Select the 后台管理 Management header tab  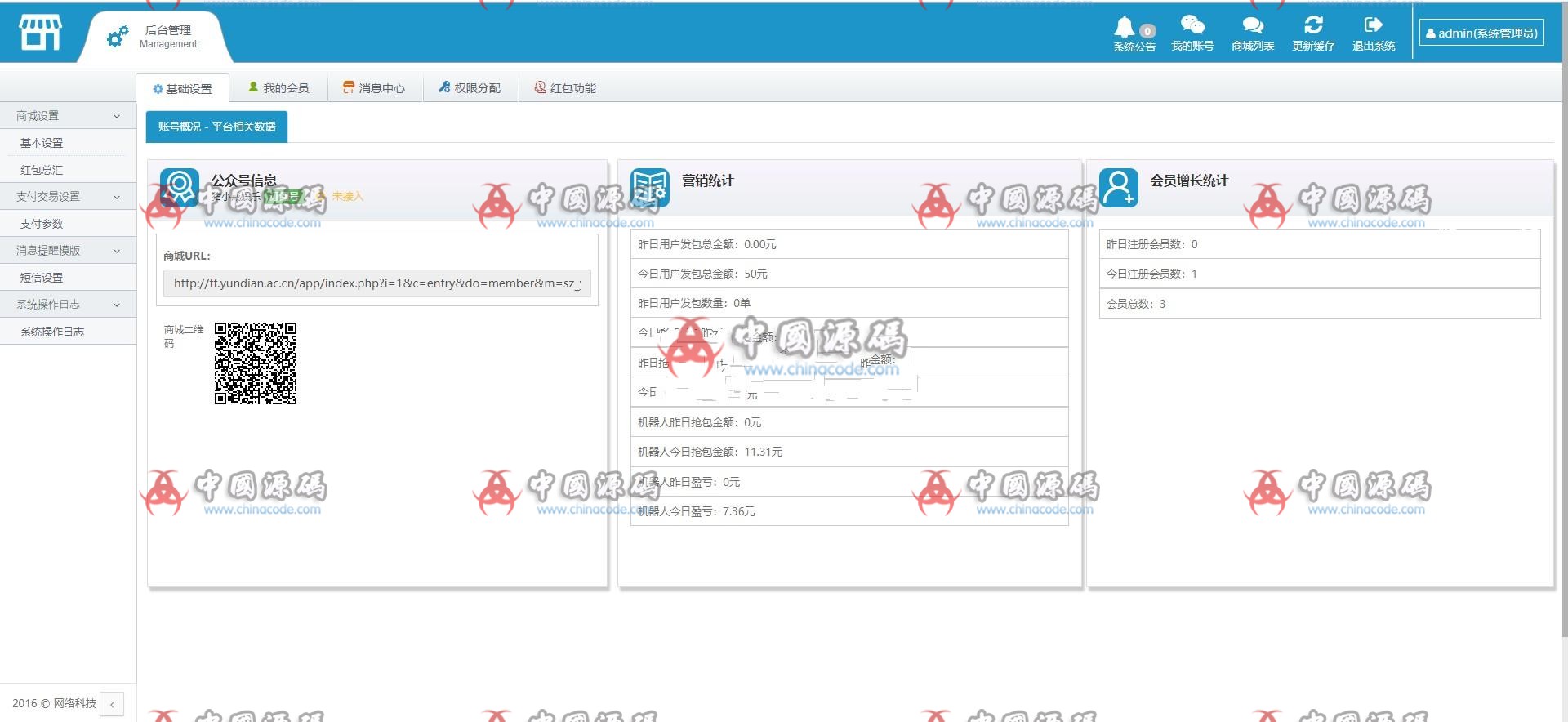point(155,37)
